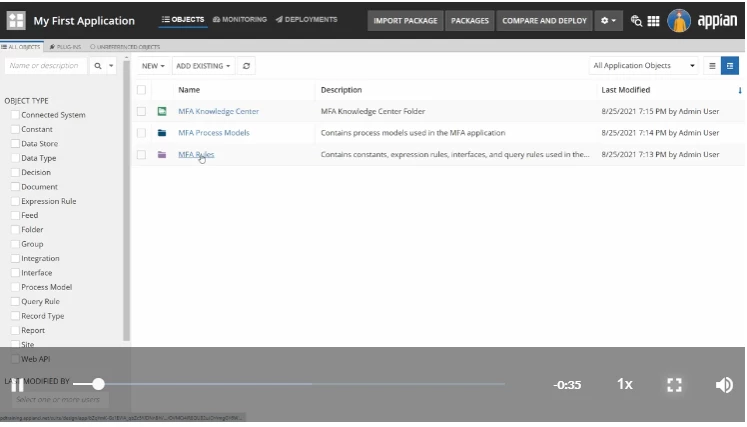Check the MFA Process Models row checkbox
The height and width of the screenshot is (427, 747).
pyautogui.click(x=141, y=133)
